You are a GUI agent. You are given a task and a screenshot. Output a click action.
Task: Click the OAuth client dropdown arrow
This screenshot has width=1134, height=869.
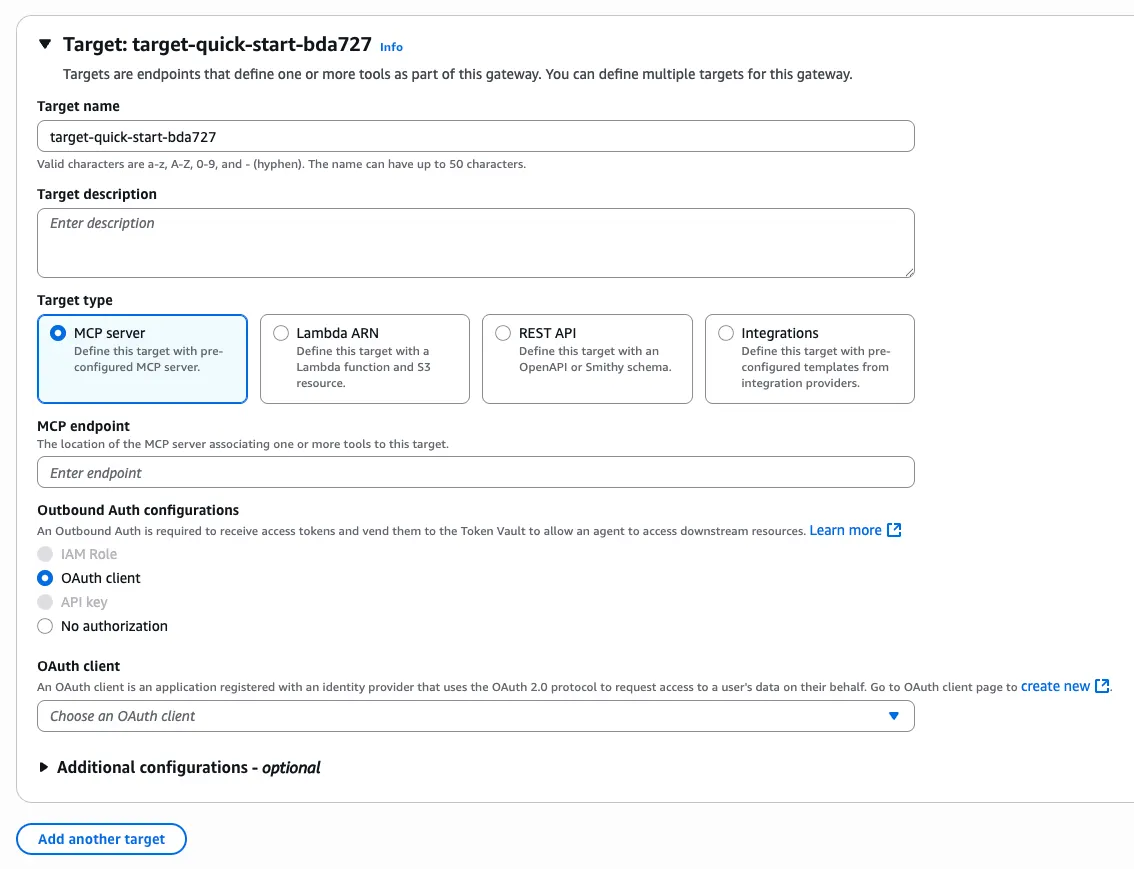(894, 716)
